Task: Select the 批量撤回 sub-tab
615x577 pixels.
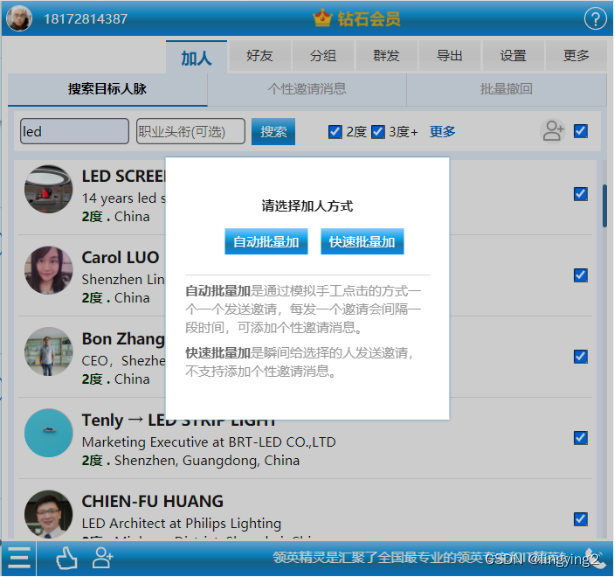Action: point(506,89)
